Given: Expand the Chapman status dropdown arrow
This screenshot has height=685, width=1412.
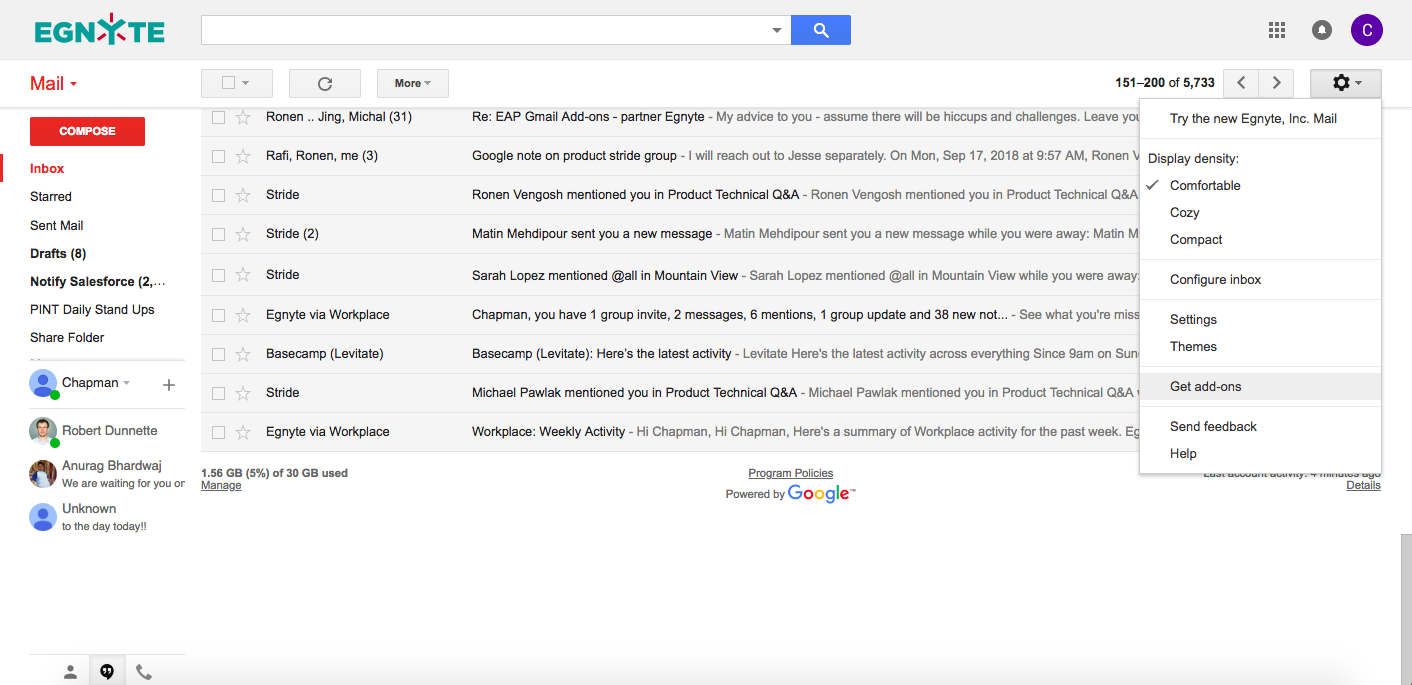Looking at the screenshot, I should coord(127,383).
